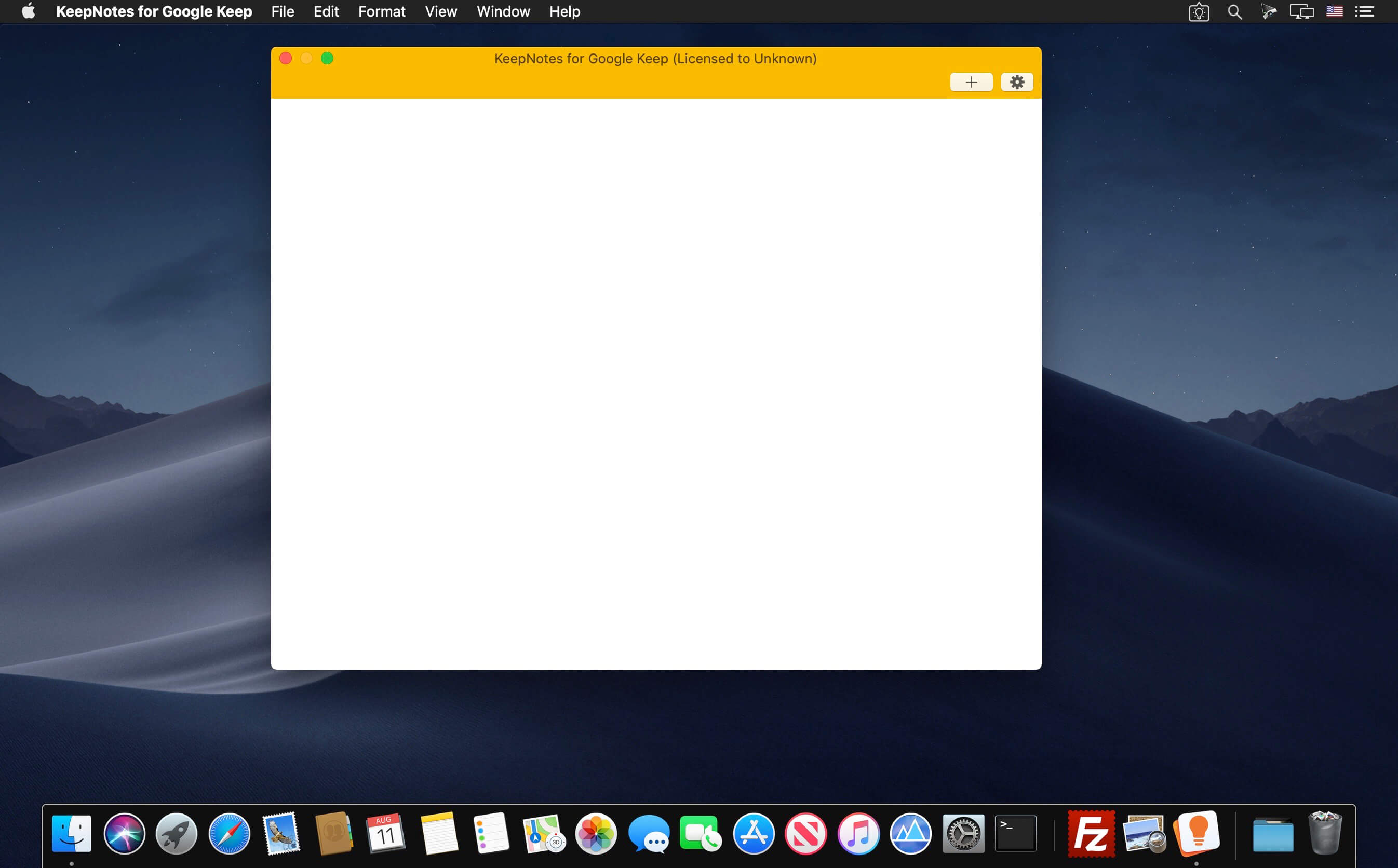Launch Maps from dock
Viewport: 1398px width, 868px height.
pyautogui.click(x=542, y=832)
